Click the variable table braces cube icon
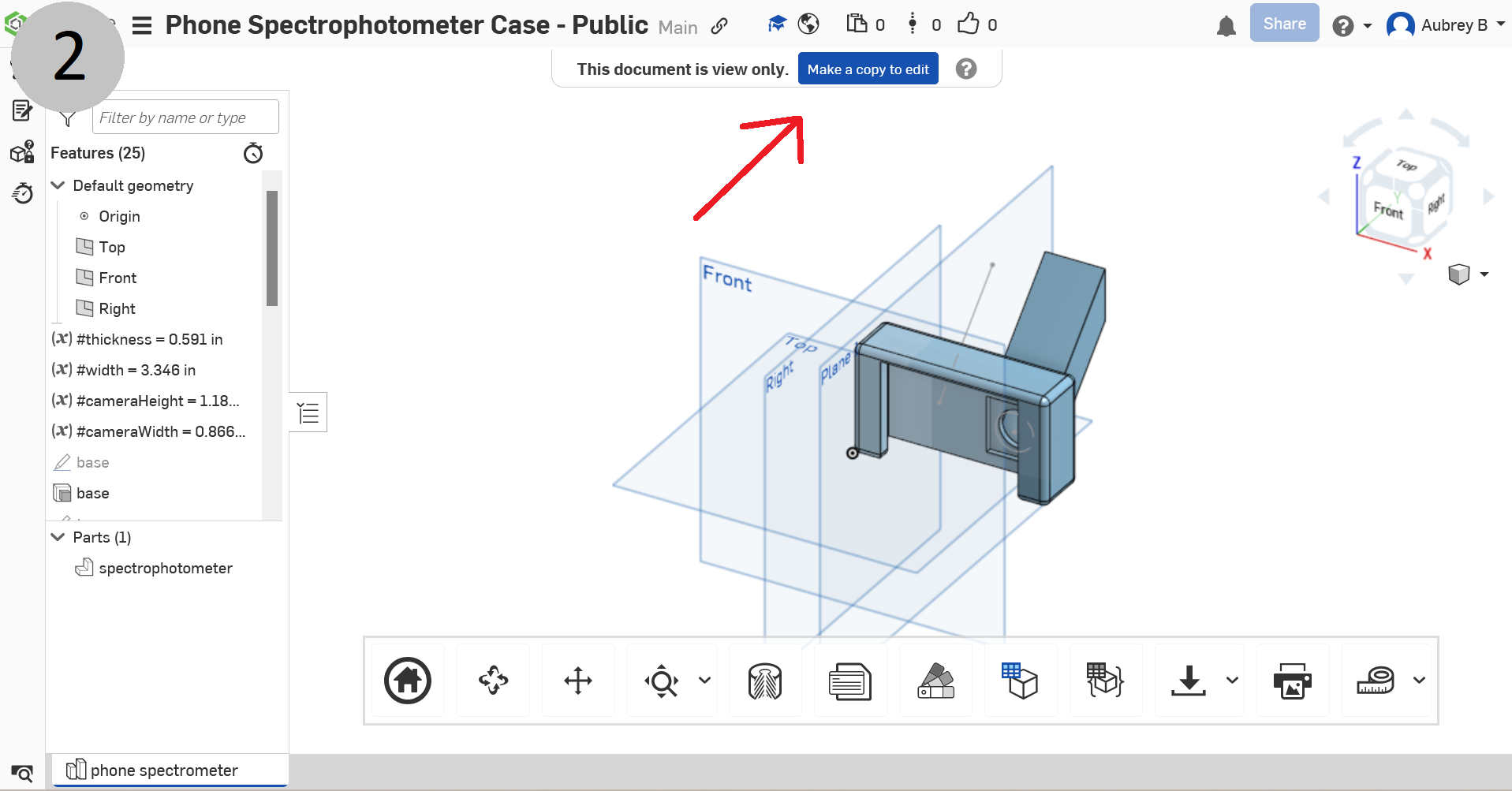Viewport: 1512px width, 791px height. (1105, 681)
